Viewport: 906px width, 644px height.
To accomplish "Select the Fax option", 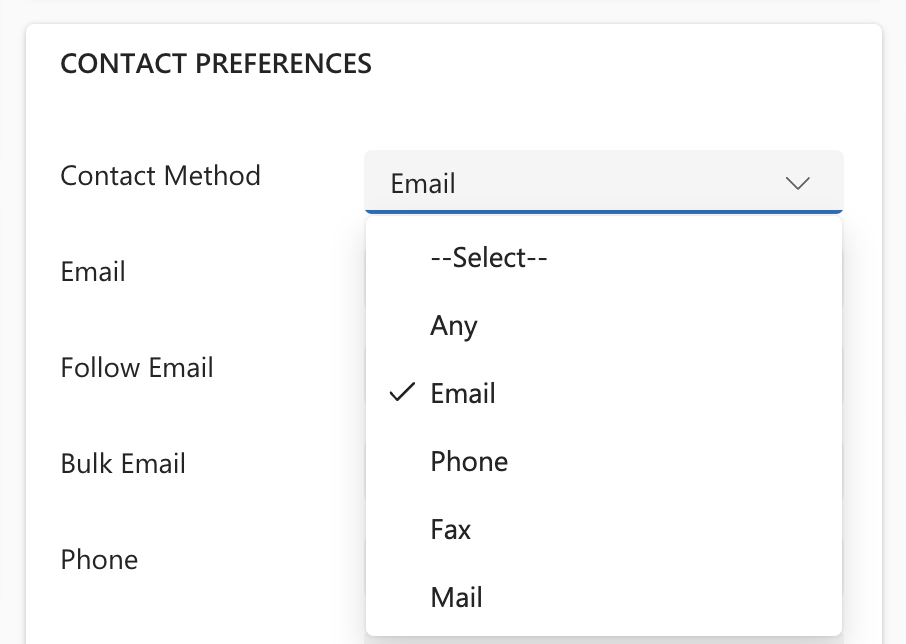I will pos(451,530).
